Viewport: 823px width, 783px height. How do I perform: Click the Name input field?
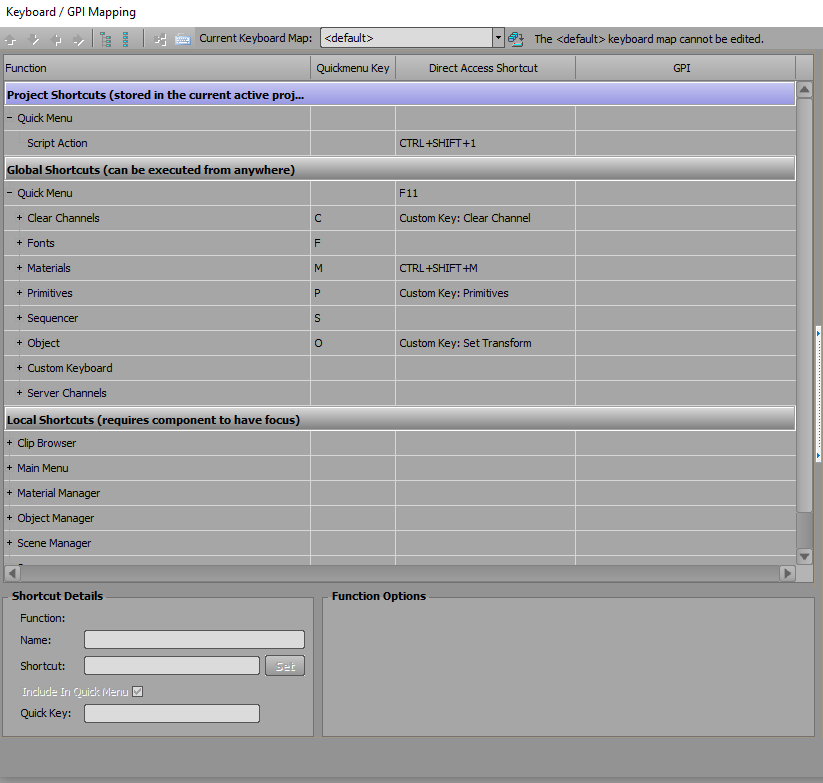pyautogui.click(x=194, y=640)
